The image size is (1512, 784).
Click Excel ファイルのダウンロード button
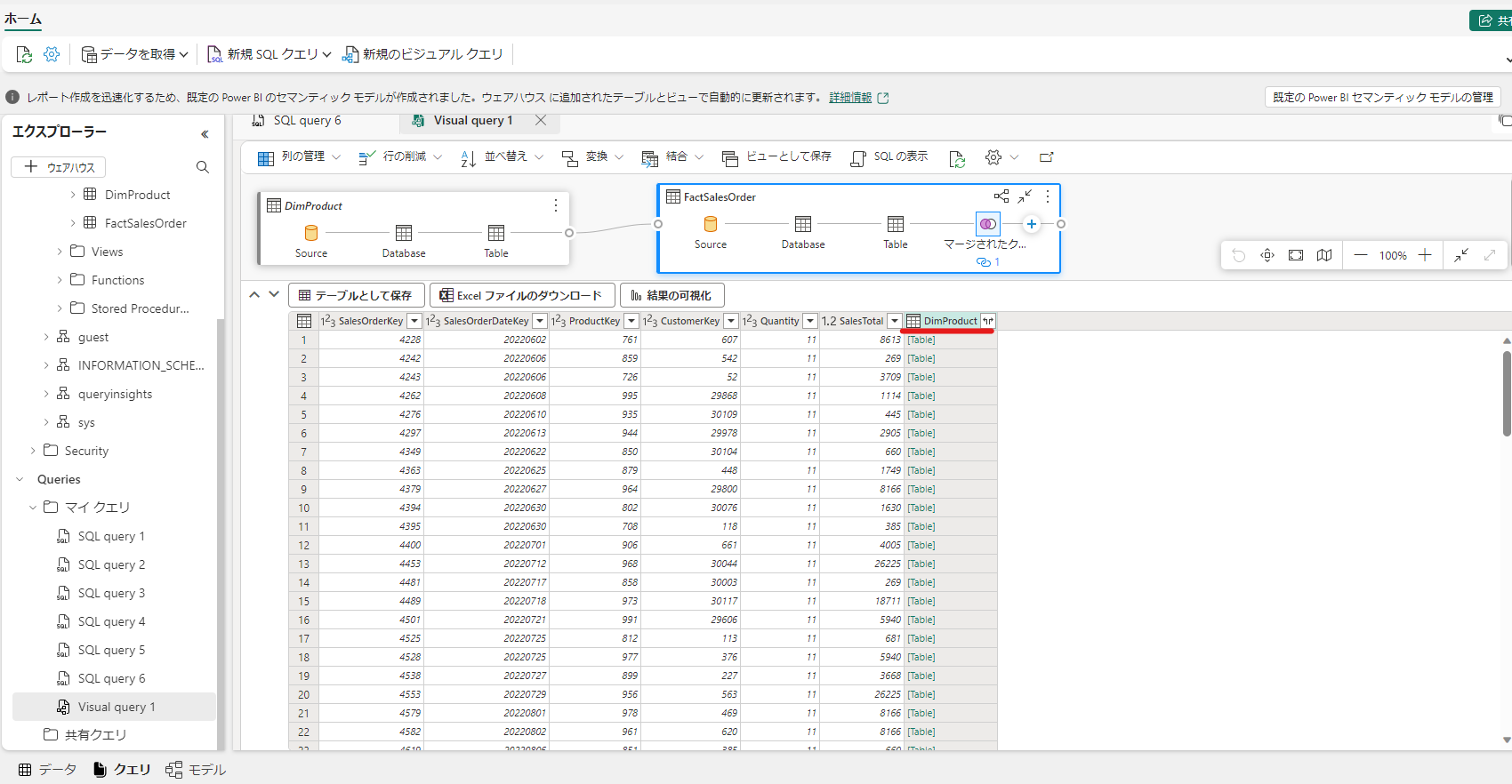(x=521, y=295)
